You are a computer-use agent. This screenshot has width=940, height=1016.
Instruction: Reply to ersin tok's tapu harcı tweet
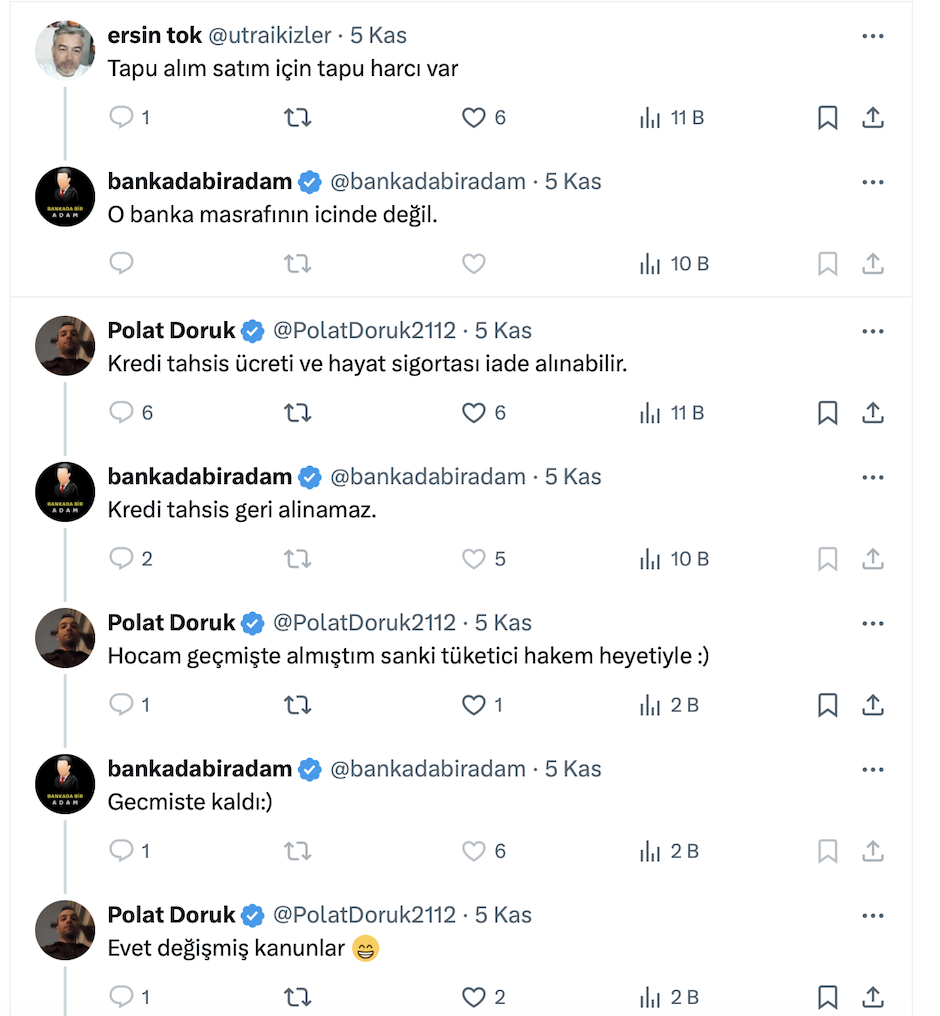click(122, 118)
